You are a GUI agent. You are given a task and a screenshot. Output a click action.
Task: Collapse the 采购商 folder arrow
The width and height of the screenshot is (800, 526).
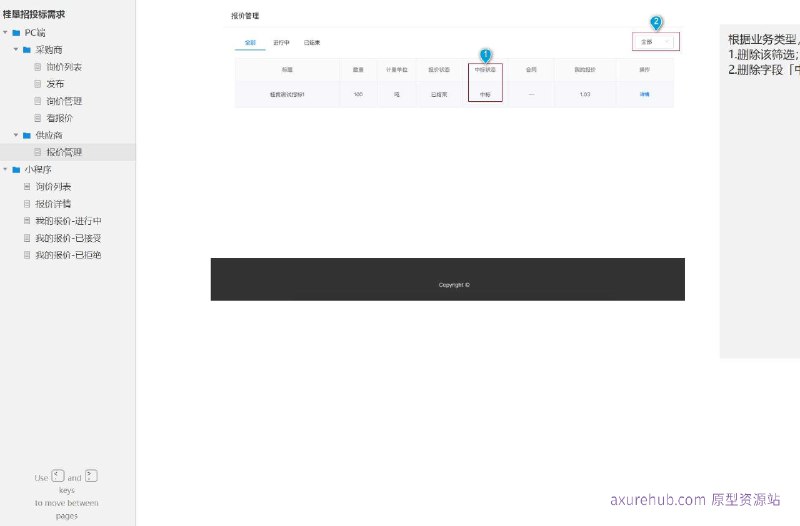[x=16, y=49]
